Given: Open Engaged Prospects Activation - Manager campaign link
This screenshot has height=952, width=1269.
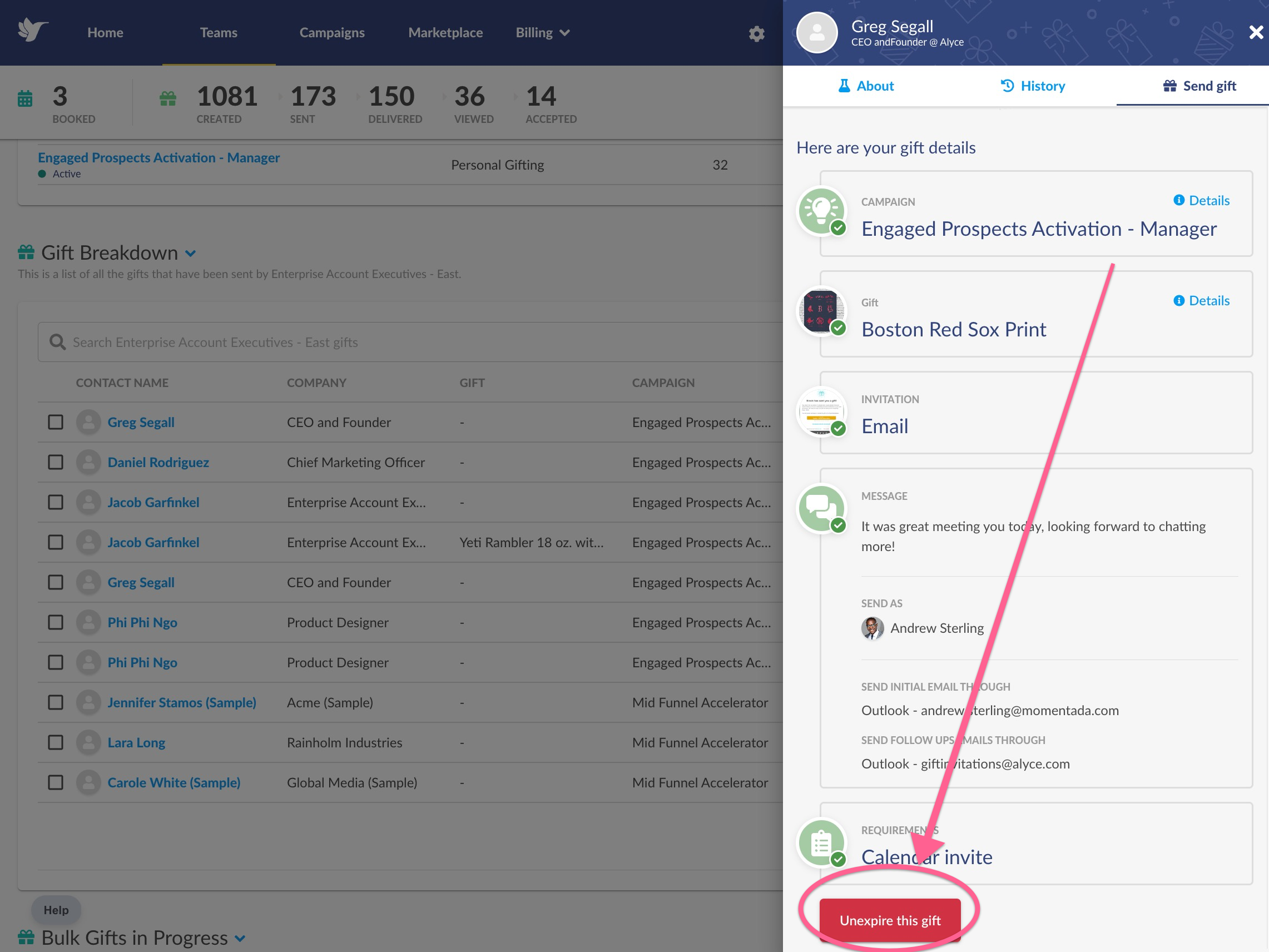Looking at the screenshot, I should pyautogui.click(x=159, y=157).
